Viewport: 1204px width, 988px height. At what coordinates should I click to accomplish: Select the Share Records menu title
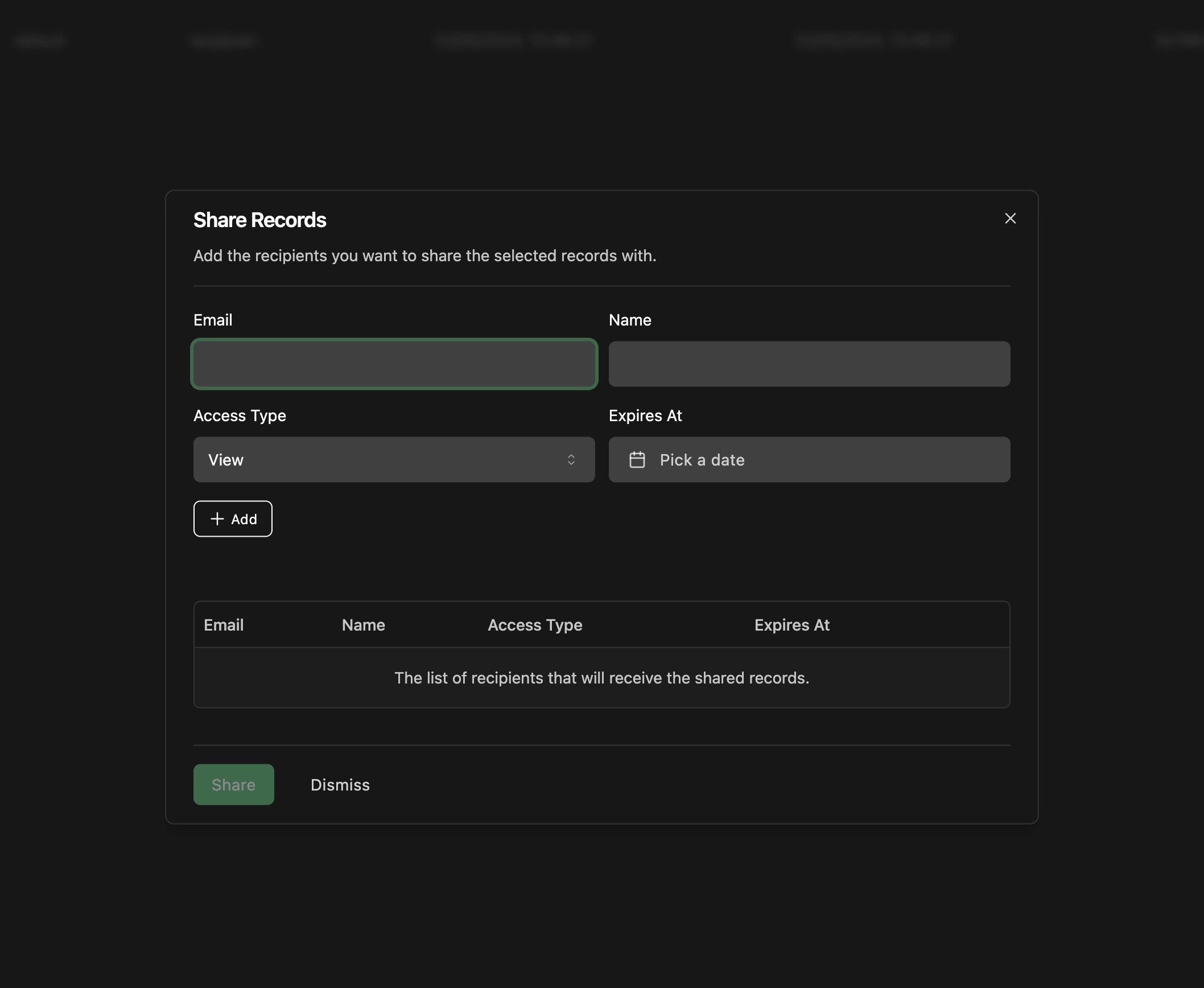coord(260,218)
